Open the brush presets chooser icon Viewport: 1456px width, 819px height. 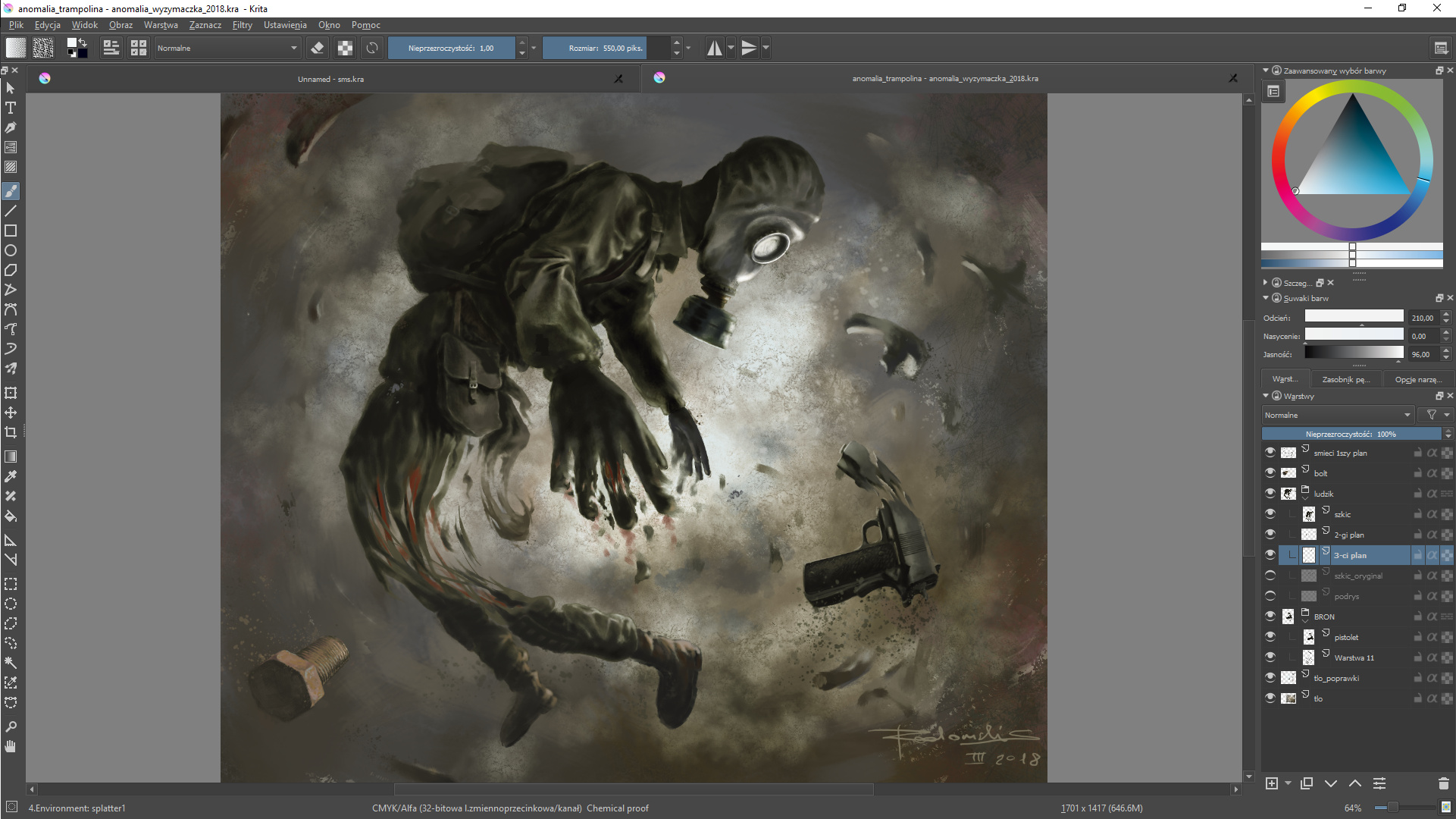tap(139, 48)
